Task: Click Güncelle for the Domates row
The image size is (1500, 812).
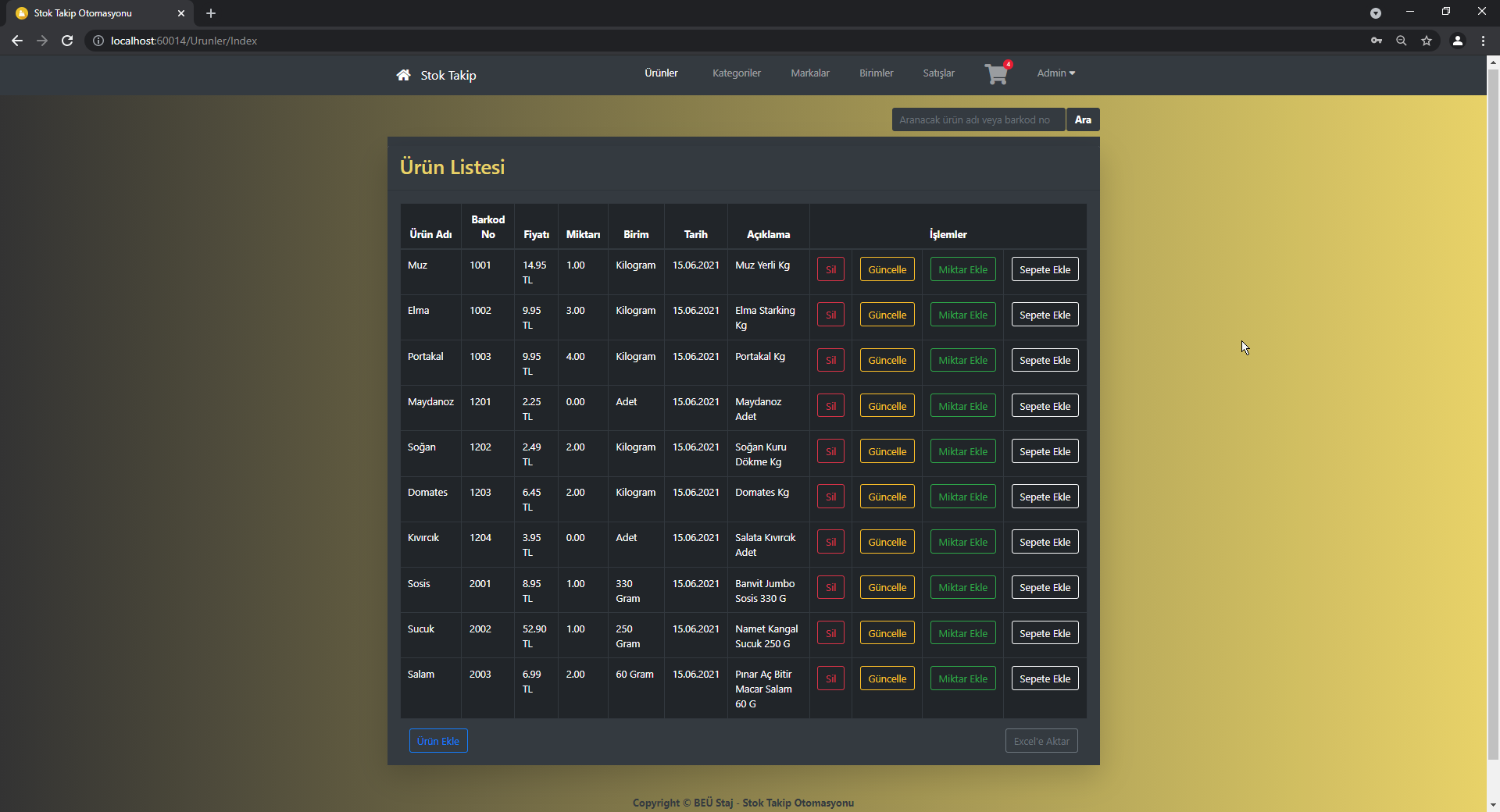Action: 887,496
